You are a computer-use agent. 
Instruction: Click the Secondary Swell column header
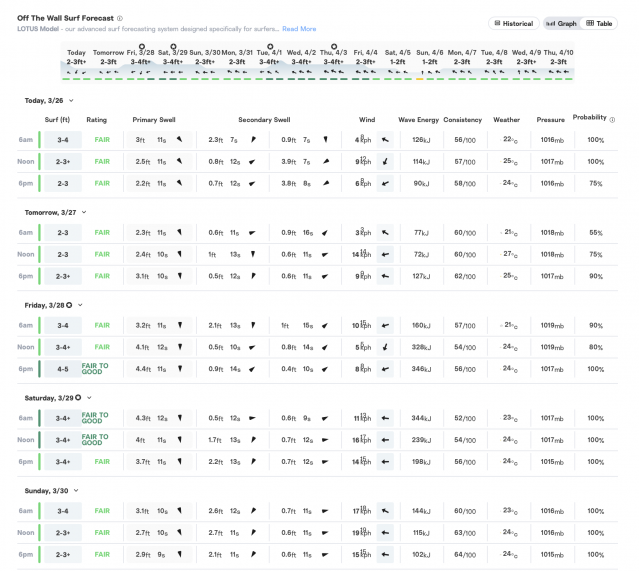click(x=264, y=120)
